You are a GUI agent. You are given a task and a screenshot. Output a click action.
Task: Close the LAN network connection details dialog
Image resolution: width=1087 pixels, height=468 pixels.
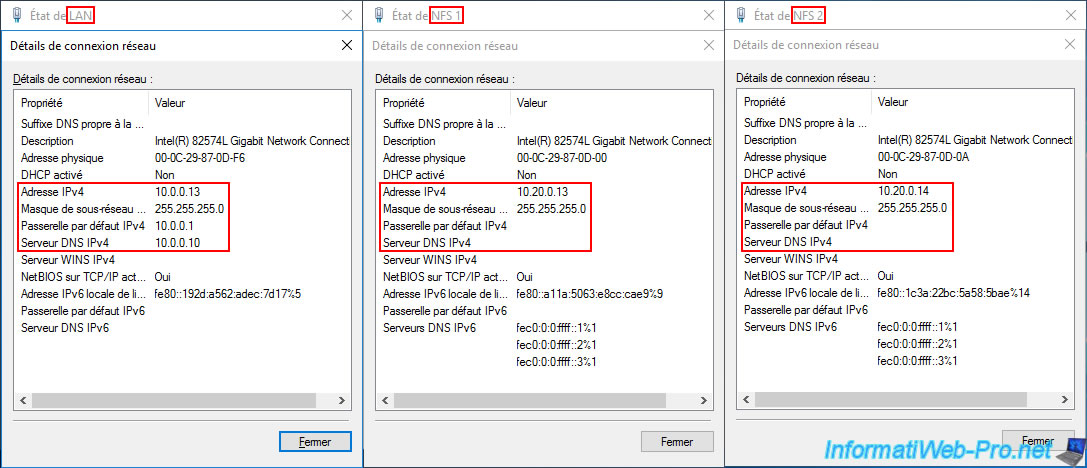tap(346, 46)
